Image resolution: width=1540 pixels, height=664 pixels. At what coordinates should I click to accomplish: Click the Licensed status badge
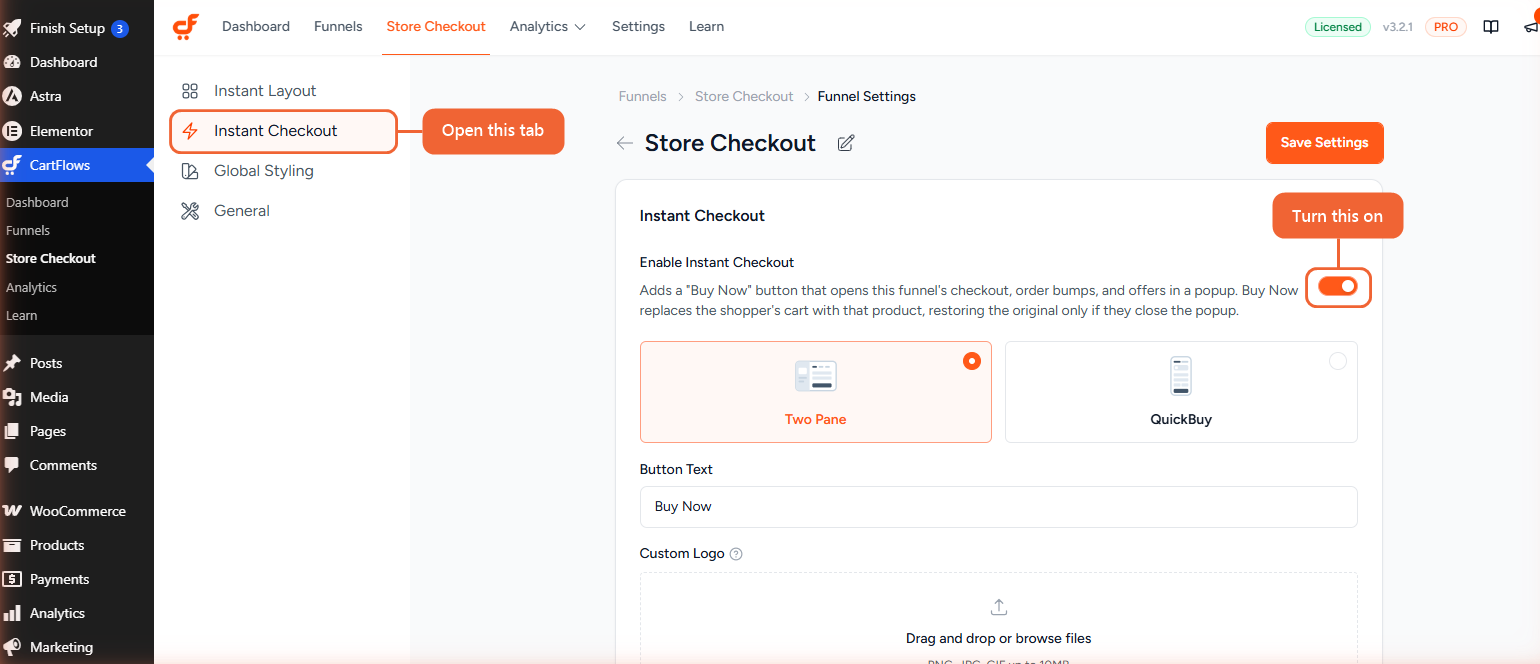(x=1338, y=27)
